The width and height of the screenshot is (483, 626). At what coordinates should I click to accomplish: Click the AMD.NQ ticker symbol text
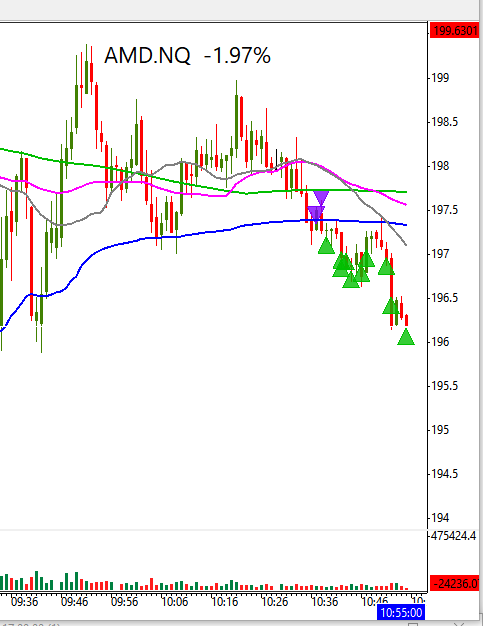[x=147, y=55]
